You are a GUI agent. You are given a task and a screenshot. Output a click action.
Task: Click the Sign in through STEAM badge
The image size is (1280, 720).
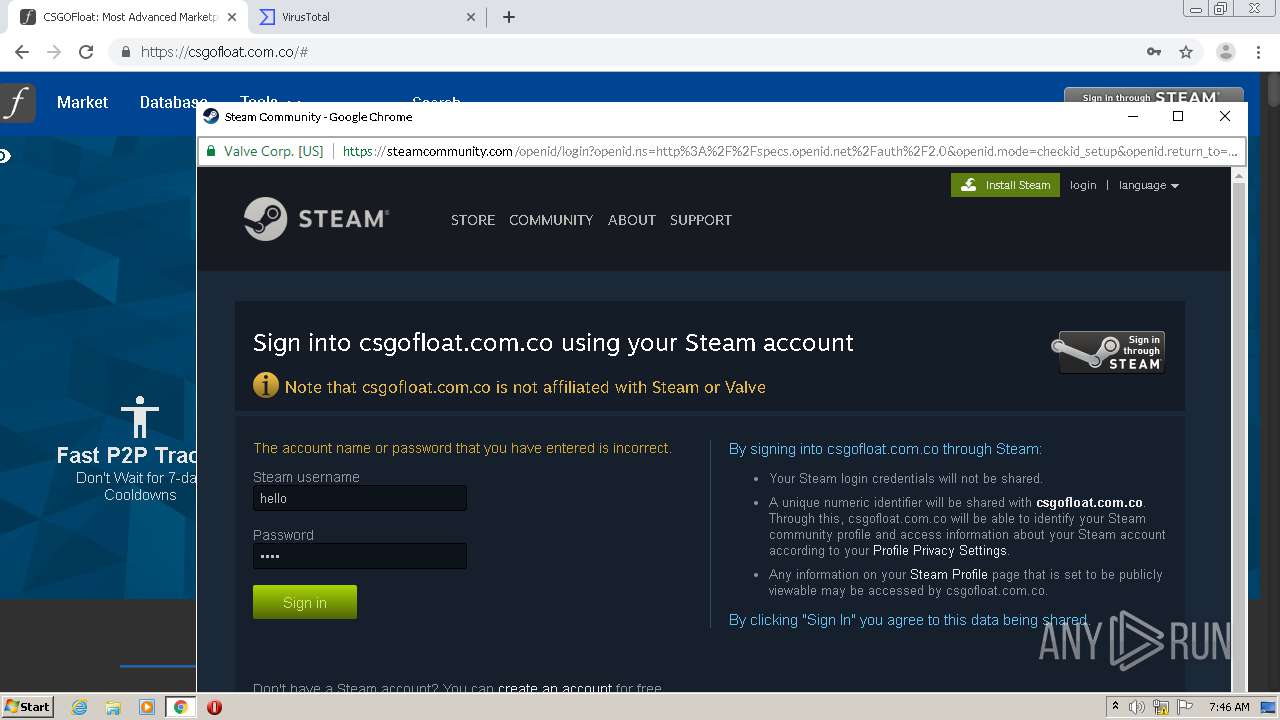pyautogui.click(x=1110, y=352)
